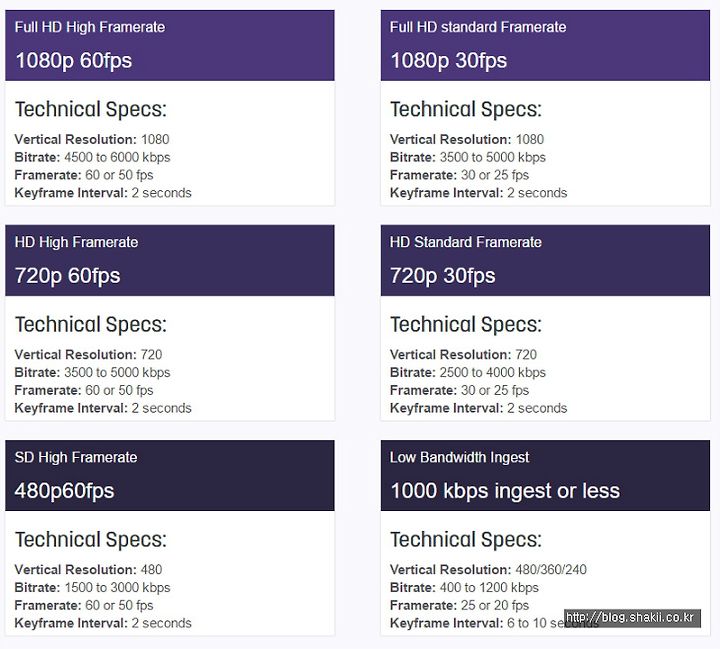Click the HD Standard Framerate header

click(466, 242)
